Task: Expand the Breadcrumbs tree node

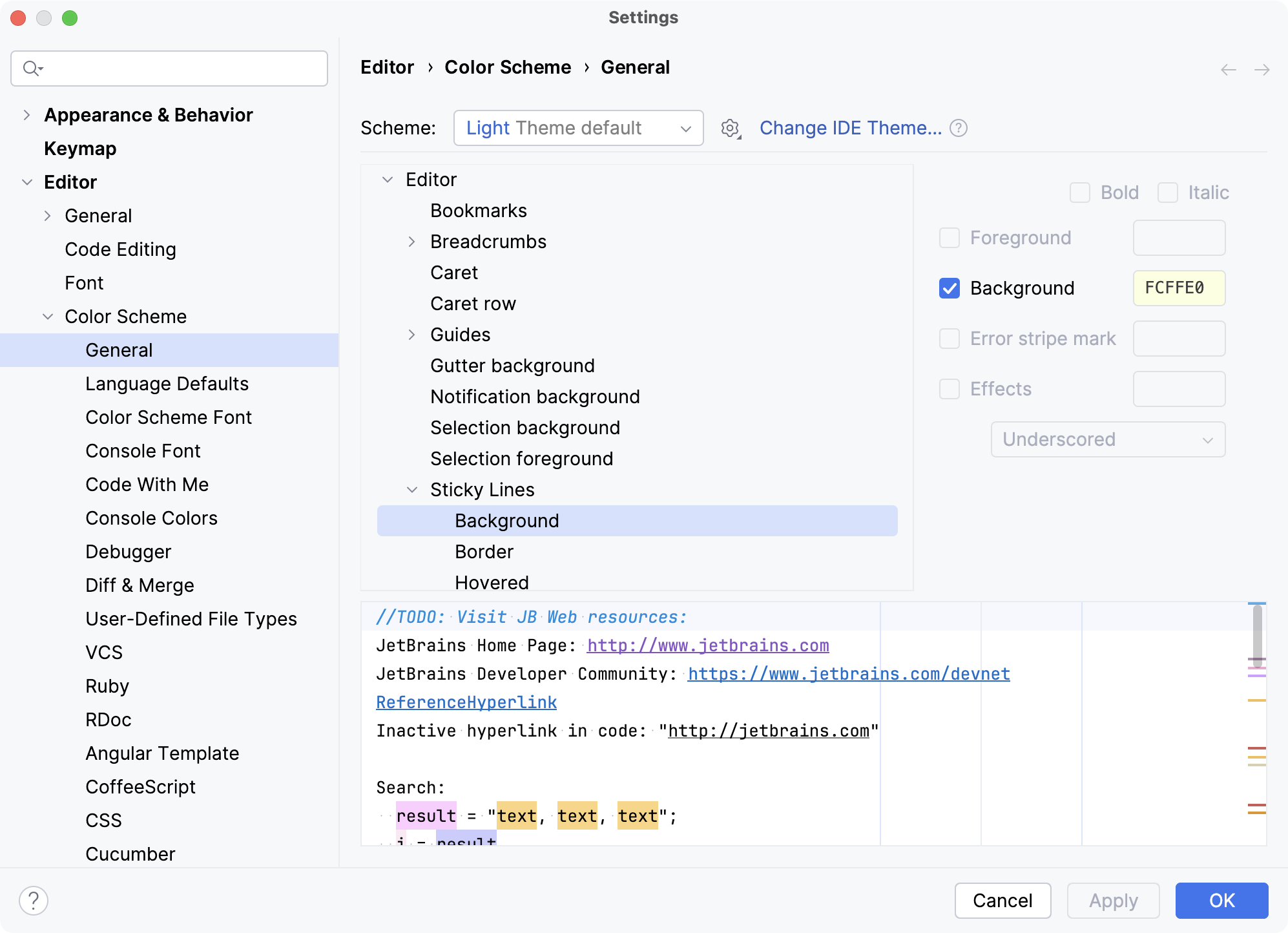Action: pos(411,242)
